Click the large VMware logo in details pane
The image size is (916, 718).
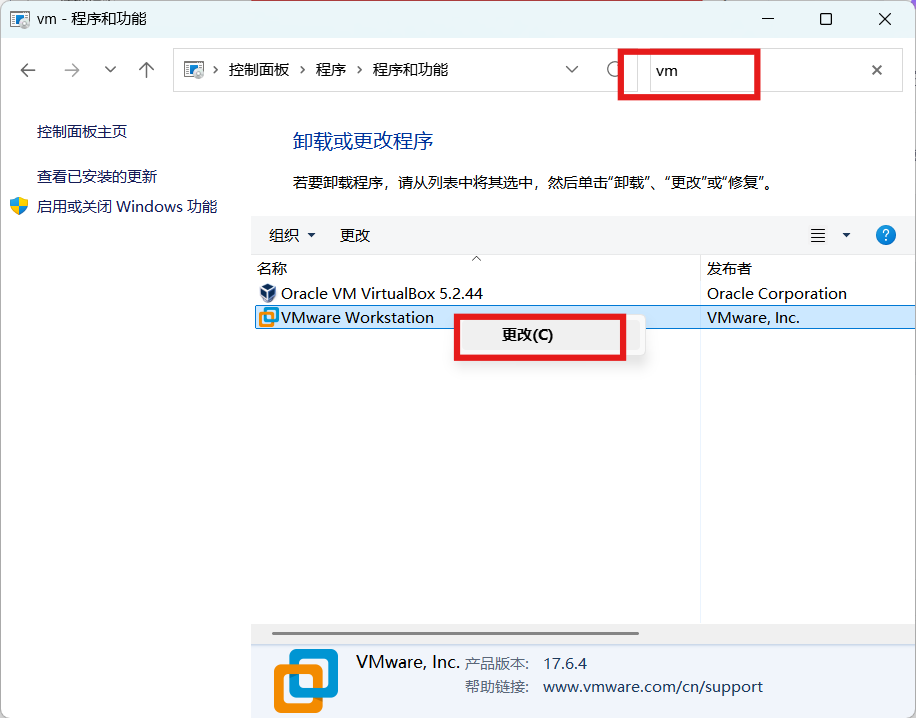(x=306, y=681)
